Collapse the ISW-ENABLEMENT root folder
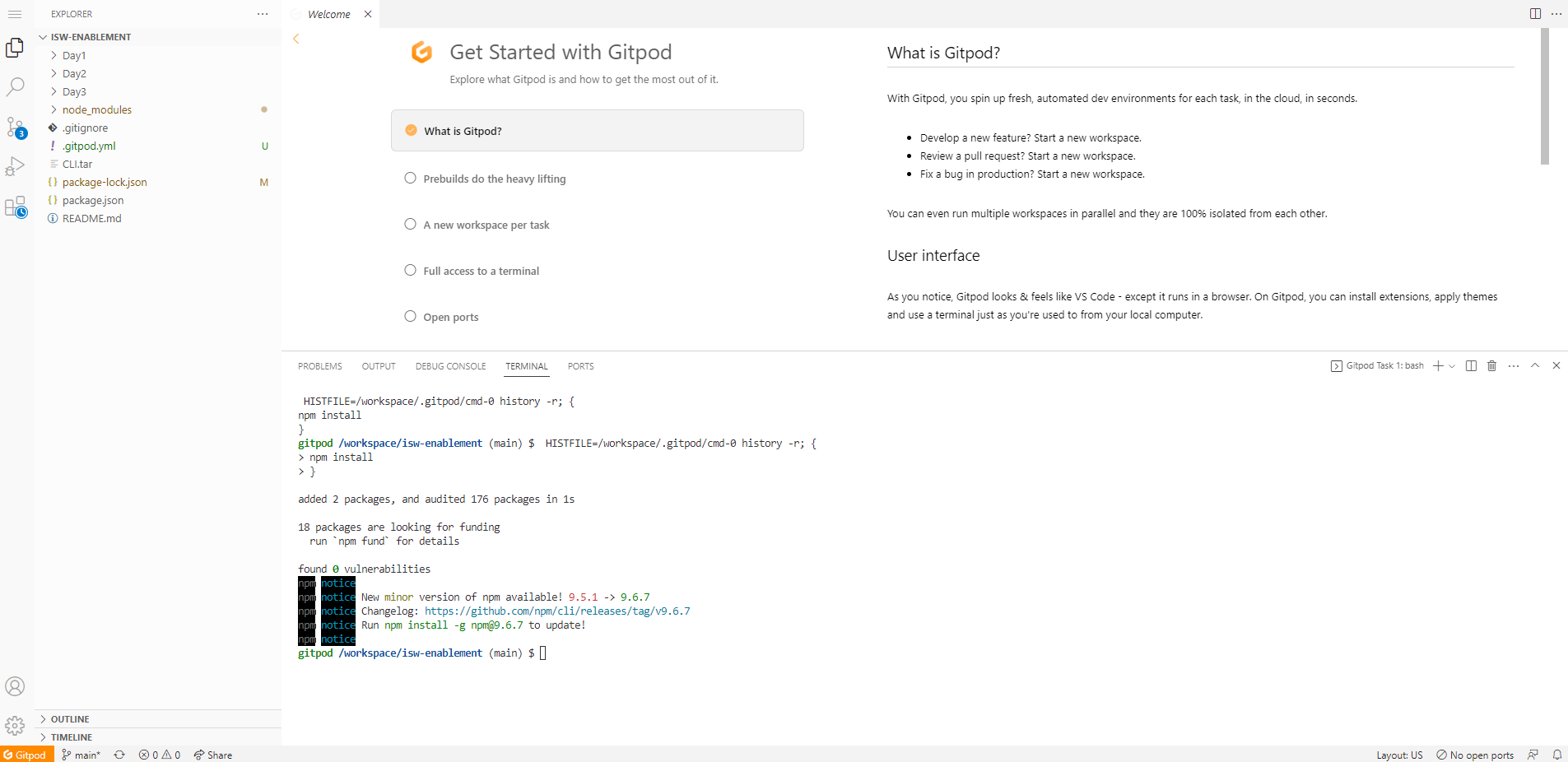The height and width of the screenshot is (762, 1568). (x=158, y=37)
